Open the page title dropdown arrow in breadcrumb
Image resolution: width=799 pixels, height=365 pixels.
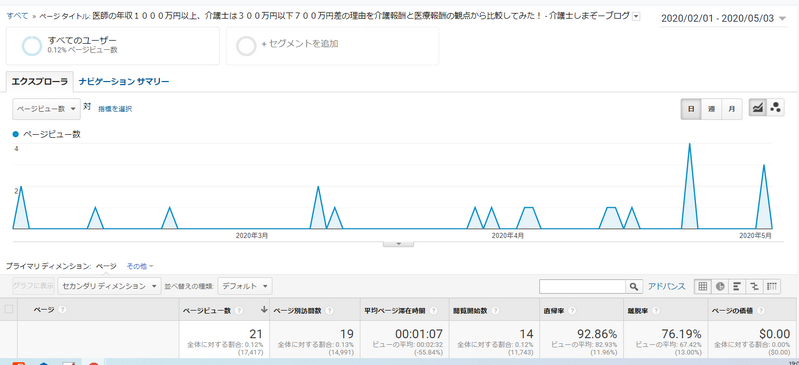click(x=635, y=16)
